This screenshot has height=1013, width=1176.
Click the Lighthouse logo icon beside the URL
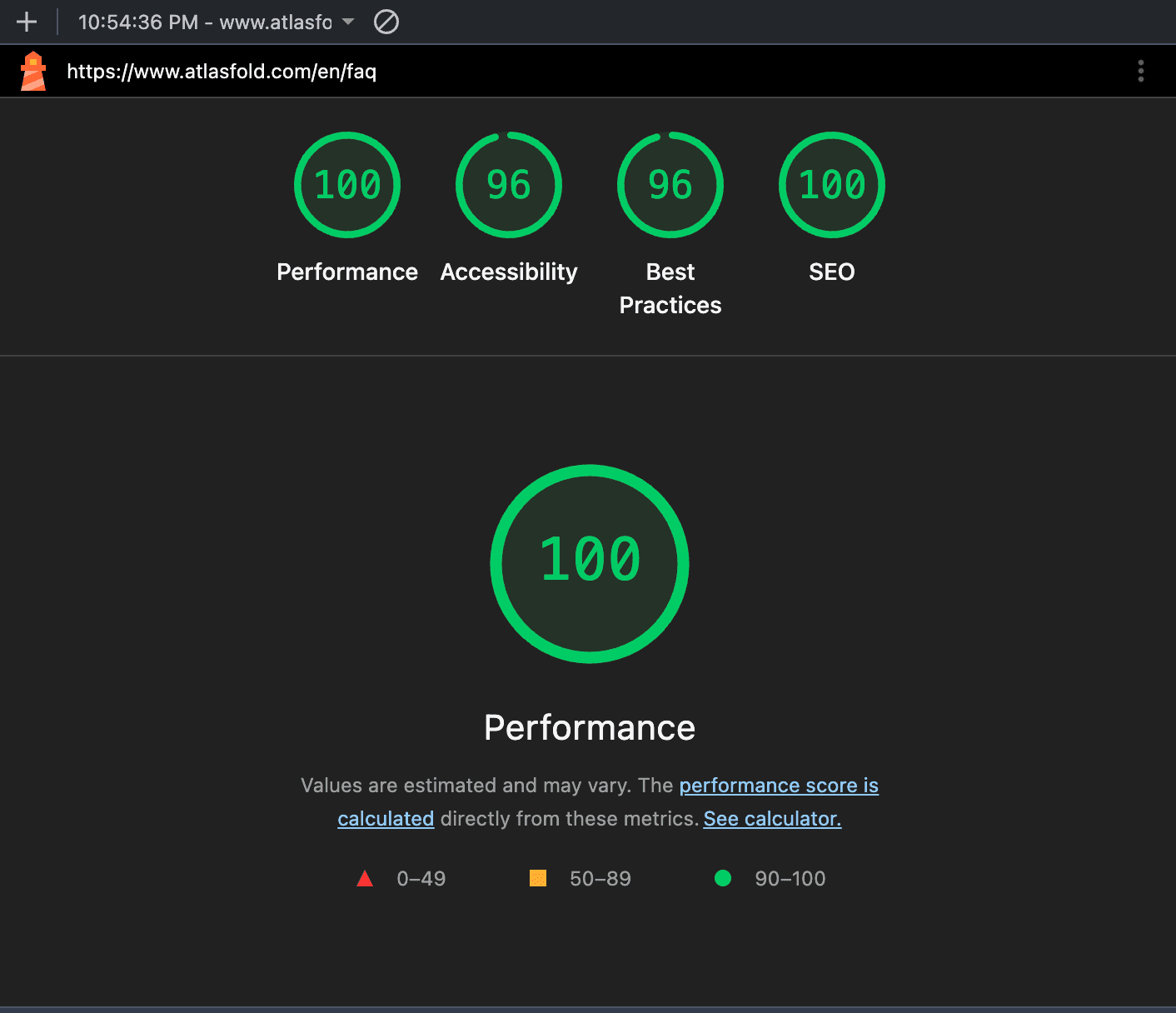point(33,72)
